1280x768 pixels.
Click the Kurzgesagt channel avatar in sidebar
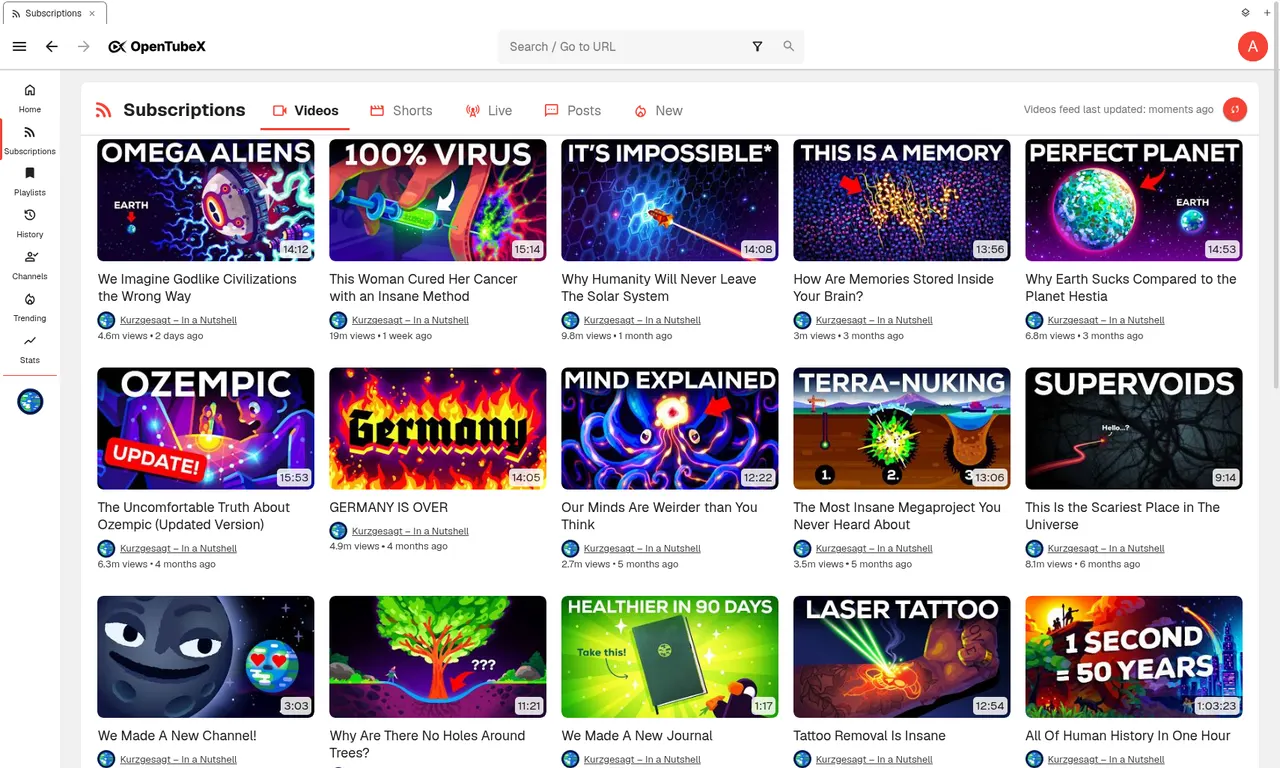tap(30, 401)
